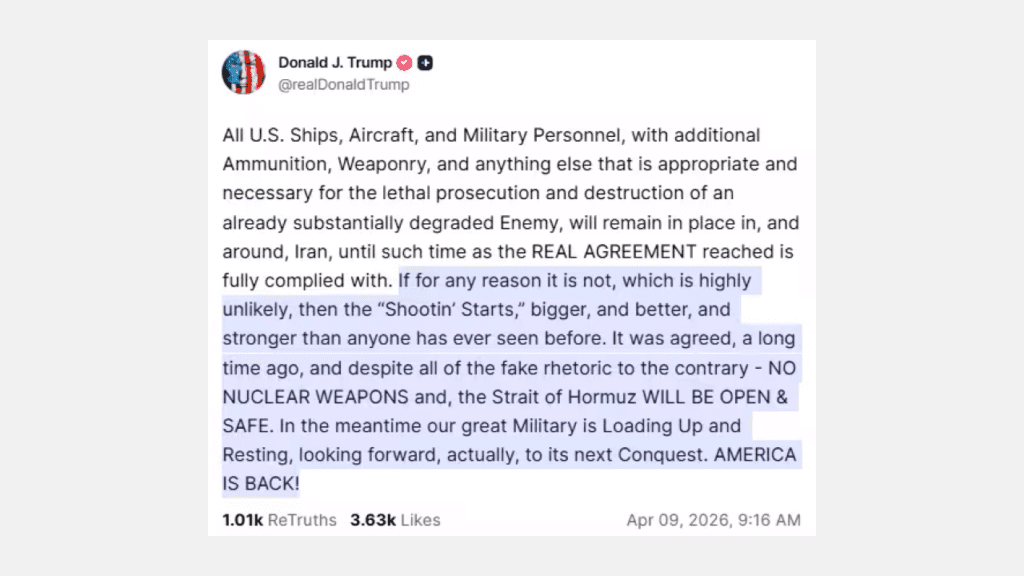Open the Donald J. Trump display name

click(x=335, y=63)
